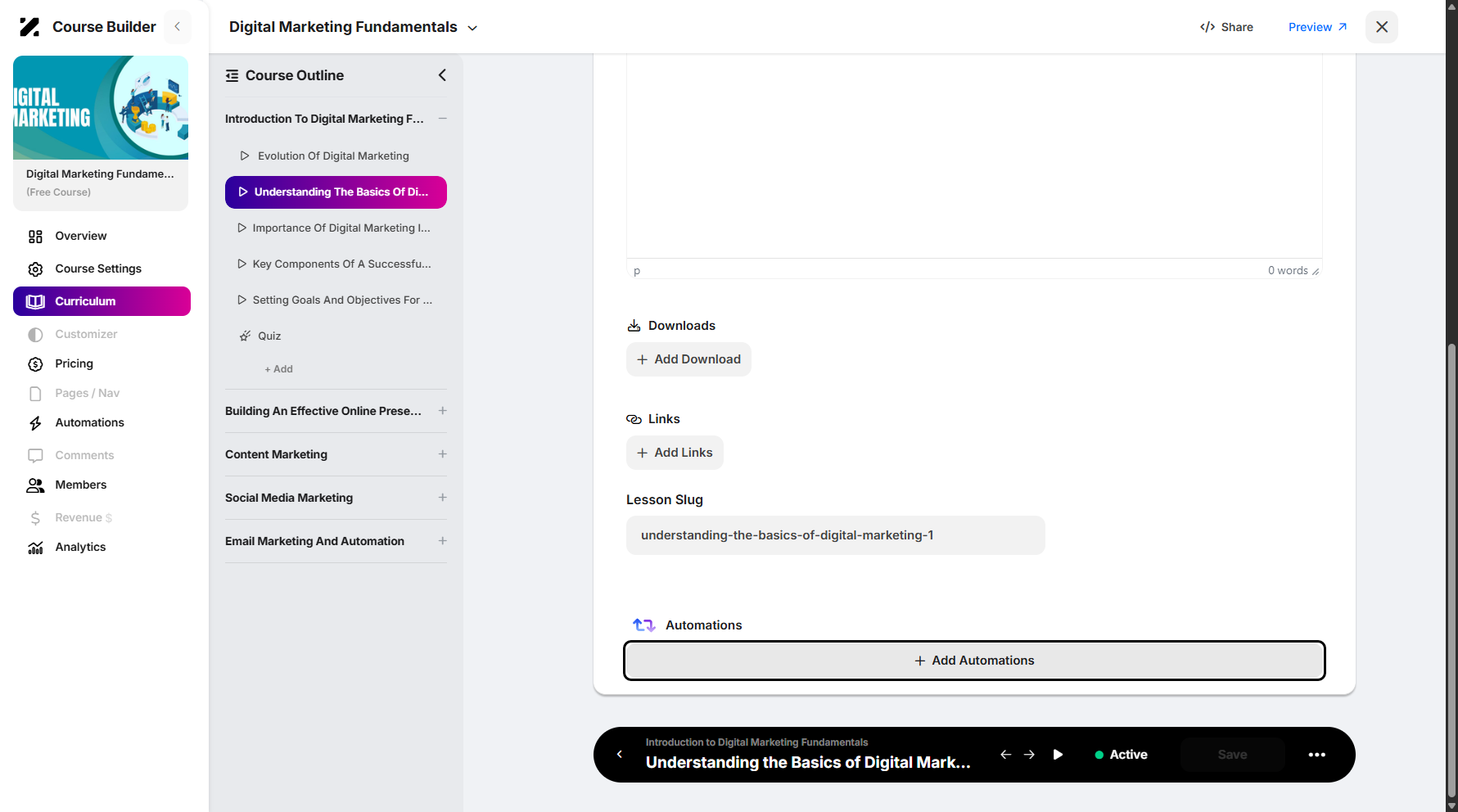Click the back chevron in the lesson bar
The width and height of the screenshot is (1458, 812).
point(620,755)
